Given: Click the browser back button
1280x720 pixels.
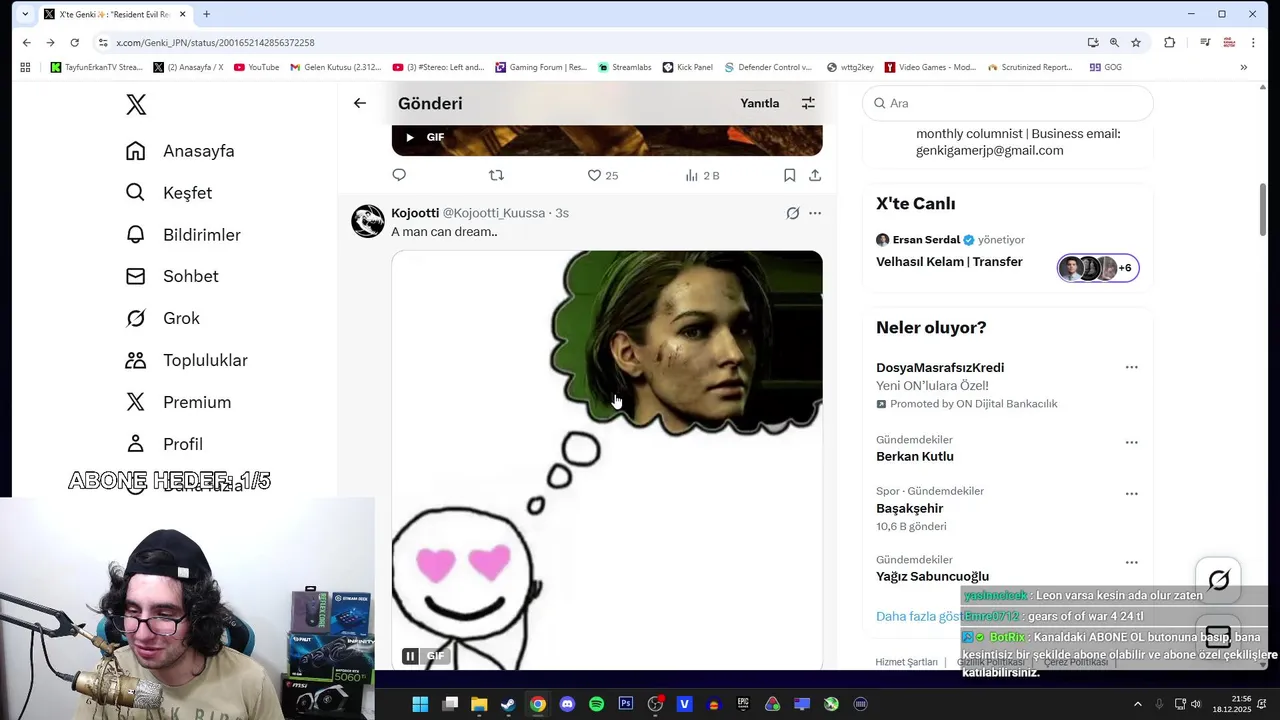Looking at the screenshot, I should 26,43.
